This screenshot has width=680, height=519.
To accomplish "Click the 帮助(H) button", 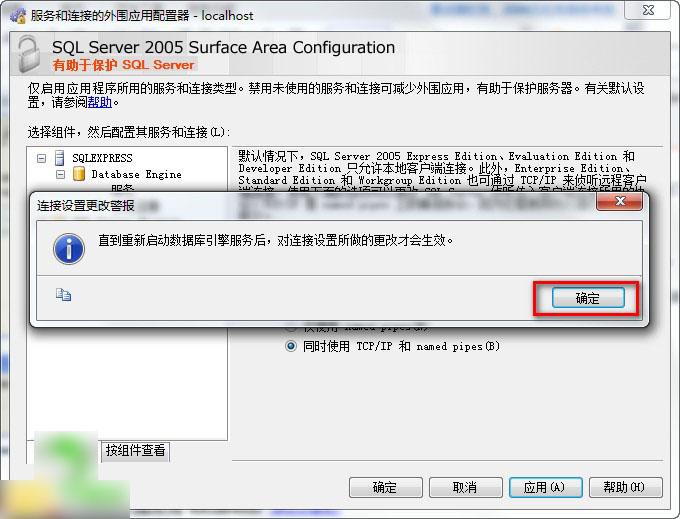I will pos(625,487).
